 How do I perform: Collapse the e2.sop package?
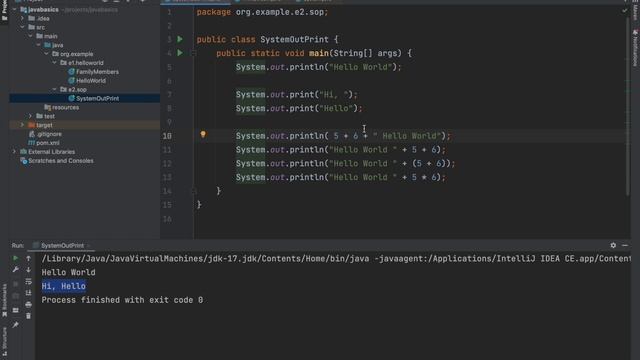coord(55,89)
